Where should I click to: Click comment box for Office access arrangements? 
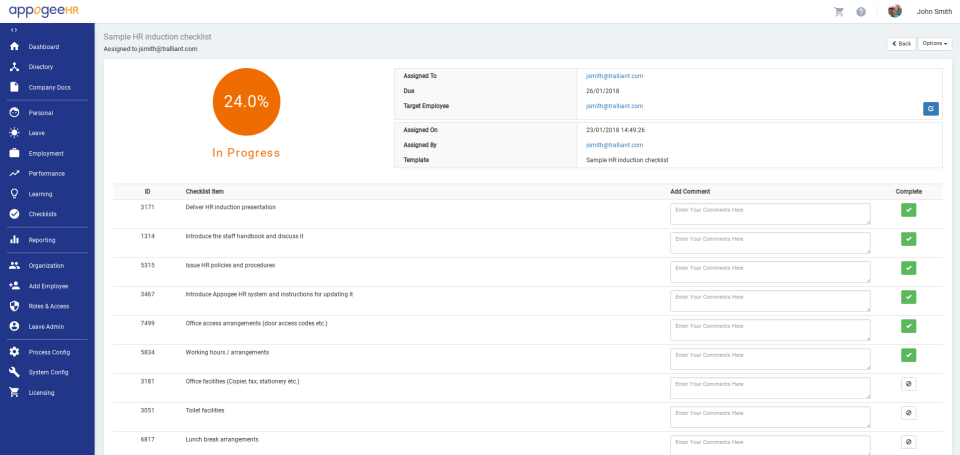tap(770, 330)
